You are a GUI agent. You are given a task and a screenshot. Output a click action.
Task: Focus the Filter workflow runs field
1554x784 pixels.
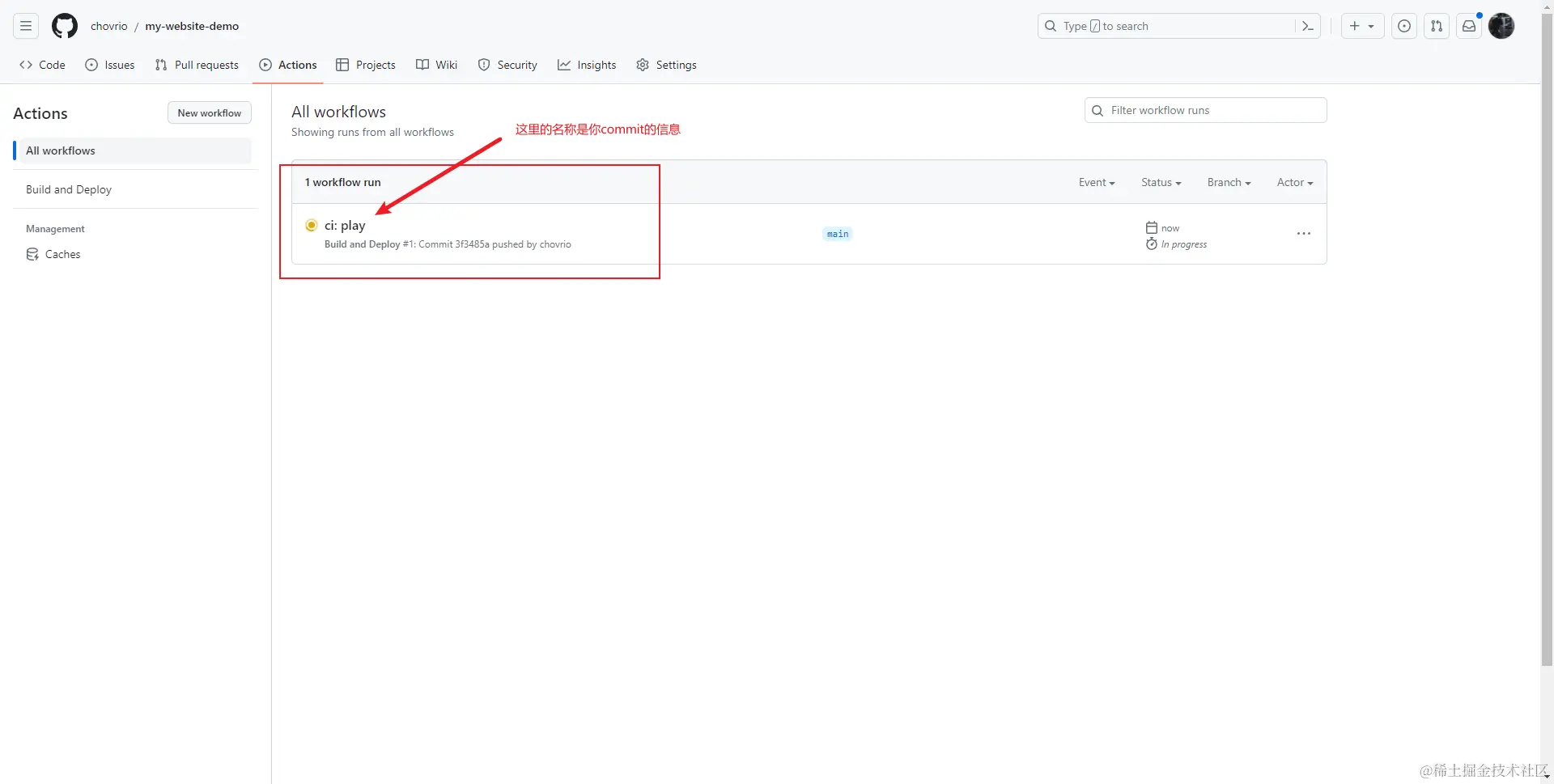point(1205,110)
